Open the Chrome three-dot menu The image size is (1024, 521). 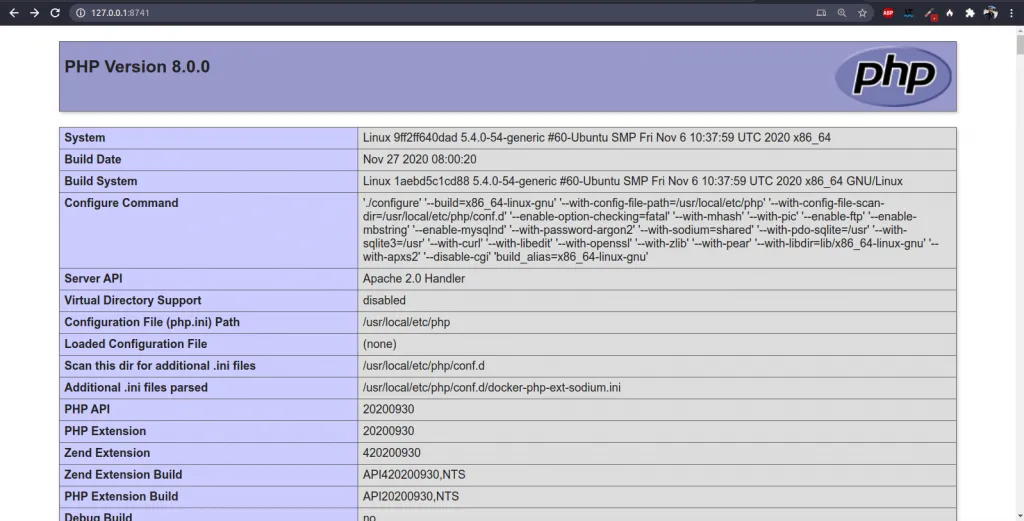[1011, 13]
